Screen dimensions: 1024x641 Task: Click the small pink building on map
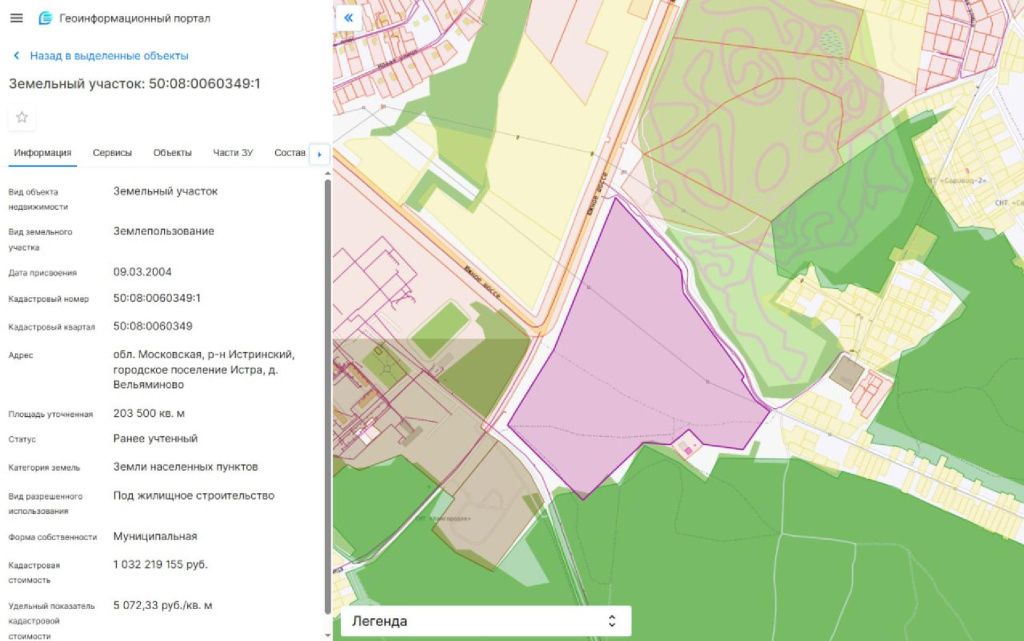687,450
